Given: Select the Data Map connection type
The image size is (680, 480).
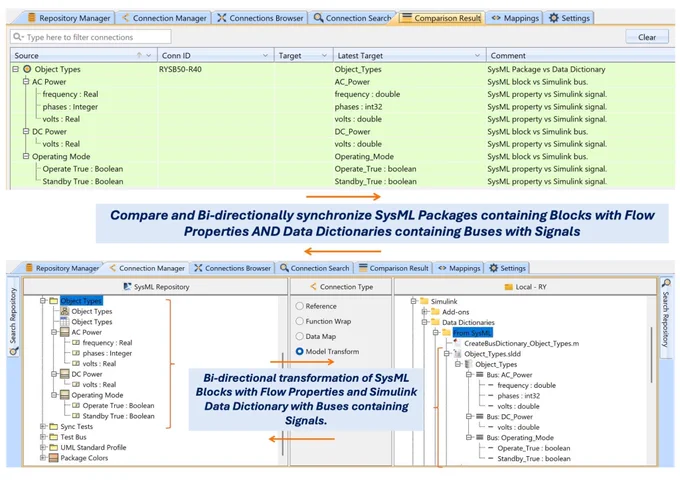Looking at the screenshot, I should click(299, 336).
